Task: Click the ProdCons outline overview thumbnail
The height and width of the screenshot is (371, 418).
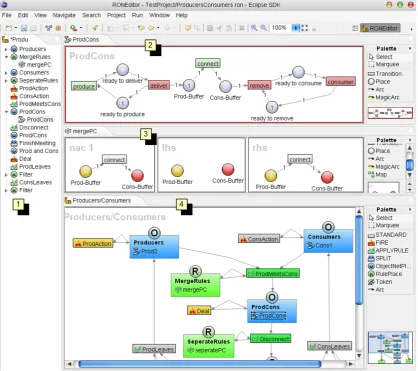Action: 390,113
